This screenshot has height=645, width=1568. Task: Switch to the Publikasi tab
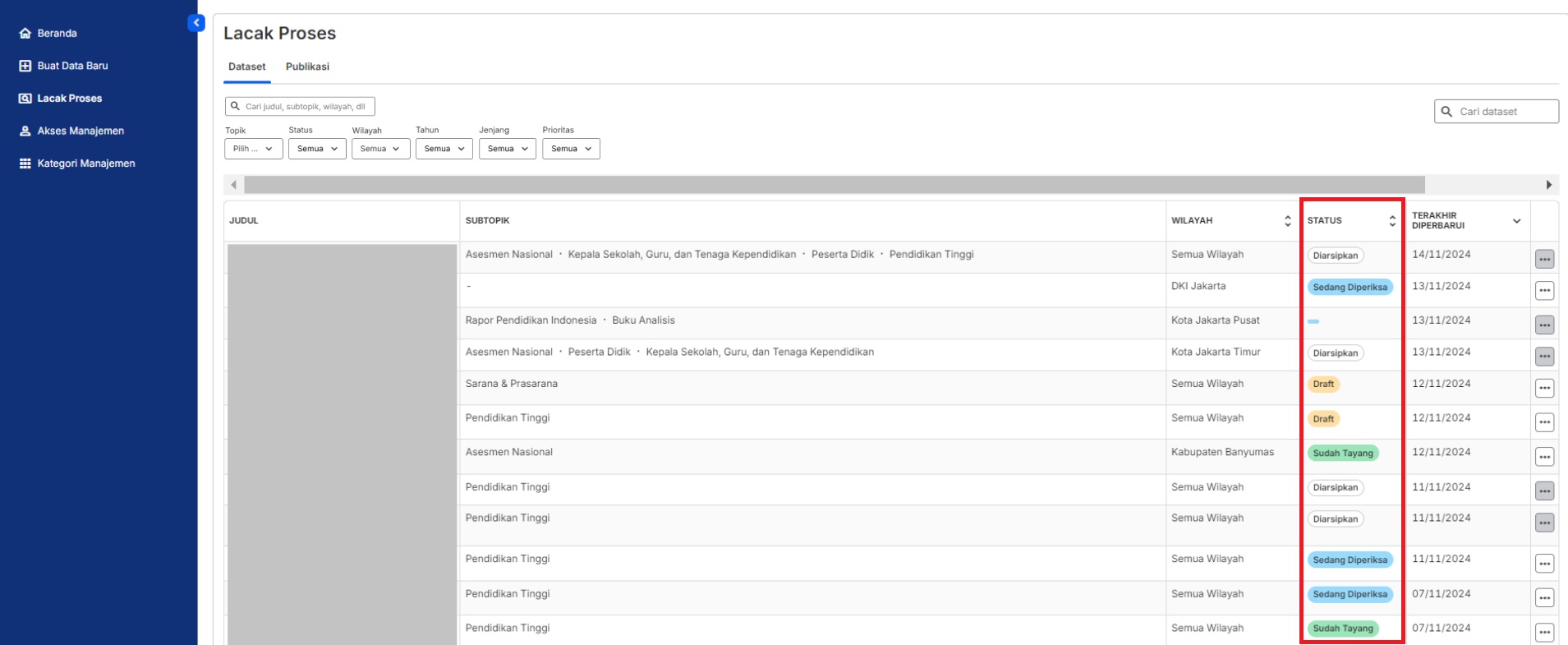pos(307,67)
